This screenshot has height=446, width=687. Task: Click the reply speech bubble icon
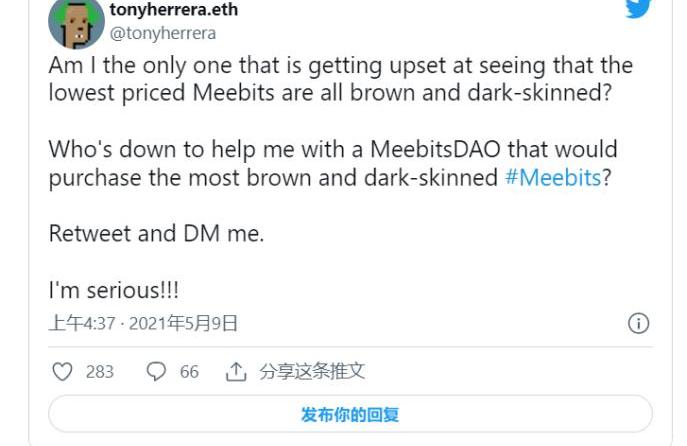(x=156, y=372)
